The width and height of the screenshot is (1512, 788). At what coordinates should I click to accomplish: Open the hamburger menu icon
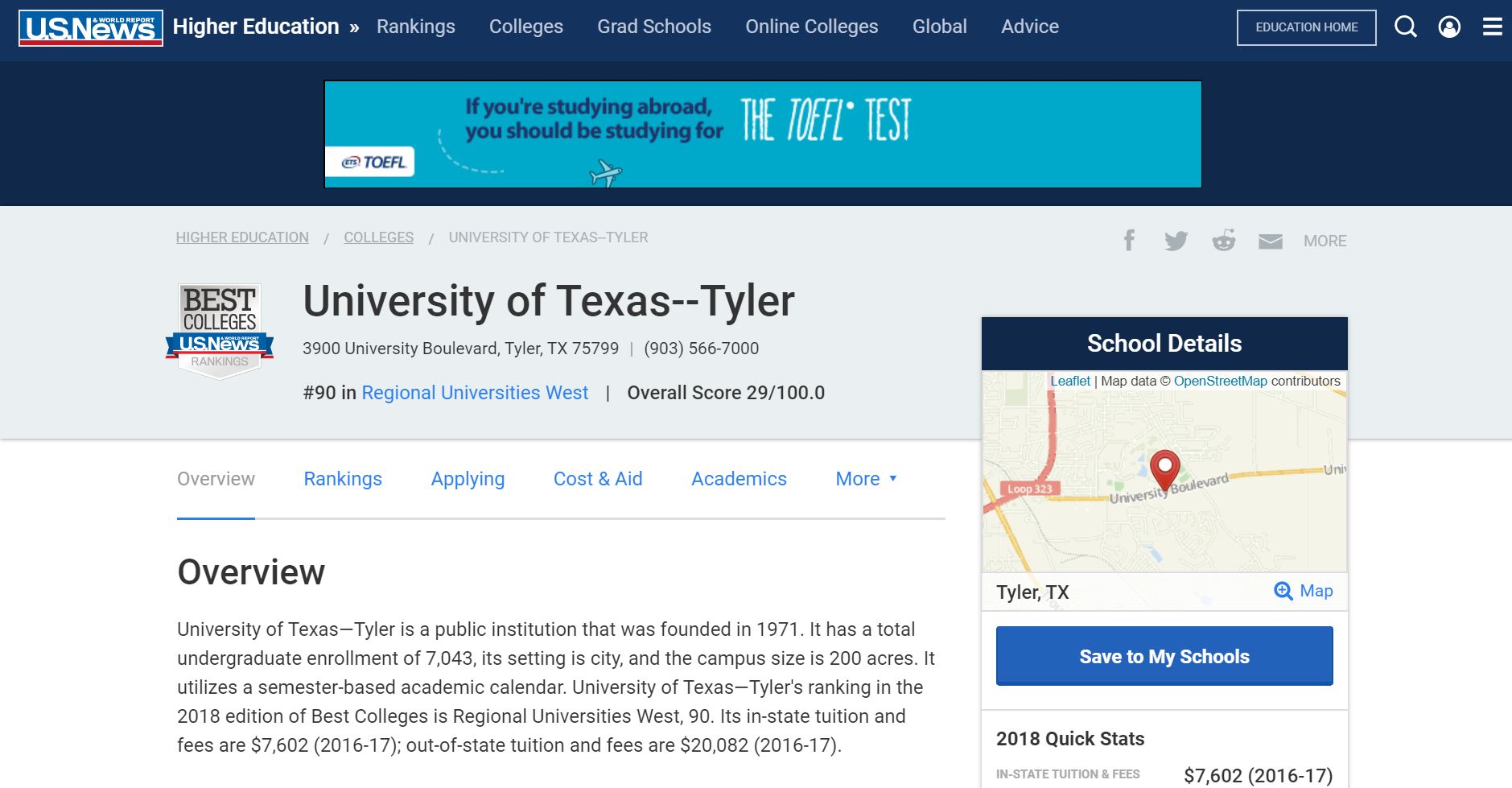pos(1492,27)
